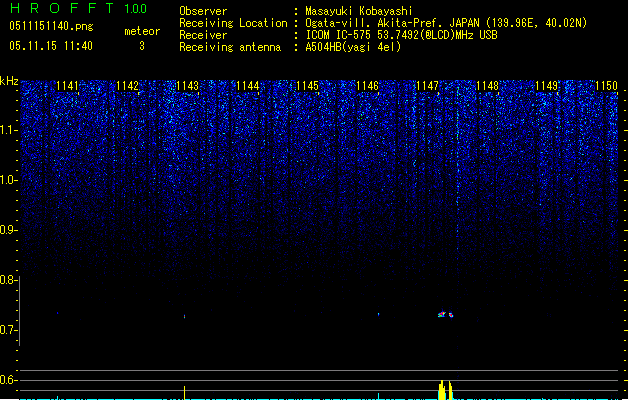Click the date stamp 05.11.15 11:40

51,46
